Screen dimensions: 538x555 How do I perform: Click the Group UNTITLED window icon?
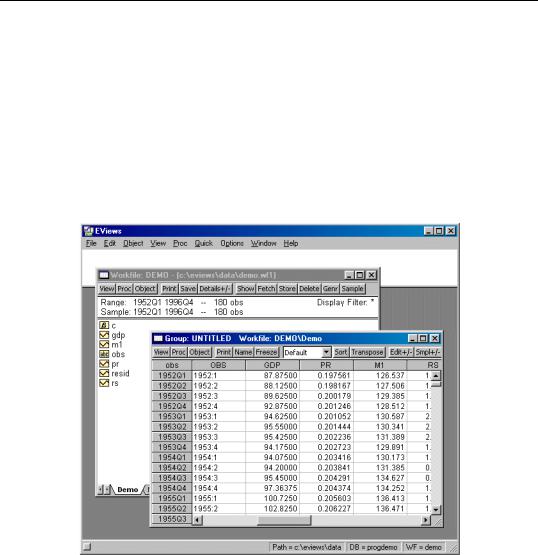point(158,338)
